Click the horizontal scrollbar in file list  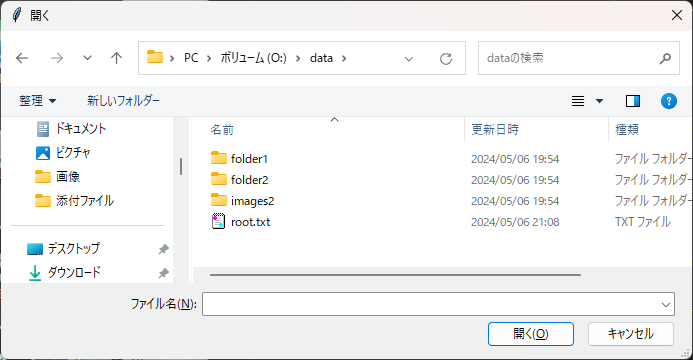click(x=395, y=275)
